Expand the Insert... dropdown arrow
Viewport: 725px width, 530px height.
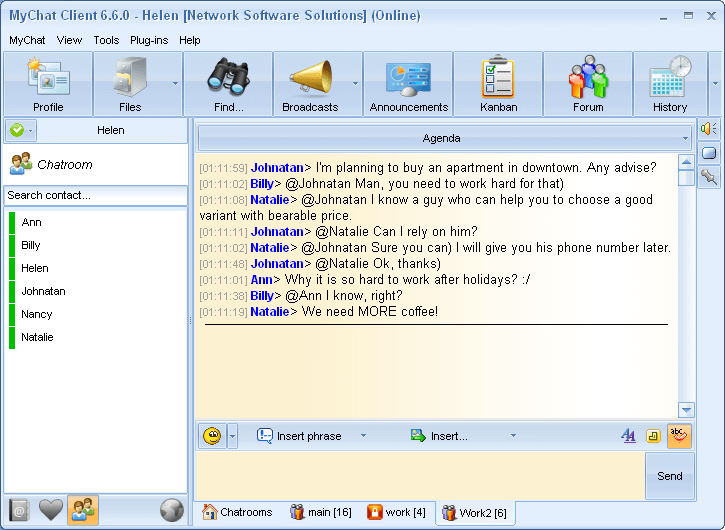coord(513,436)
